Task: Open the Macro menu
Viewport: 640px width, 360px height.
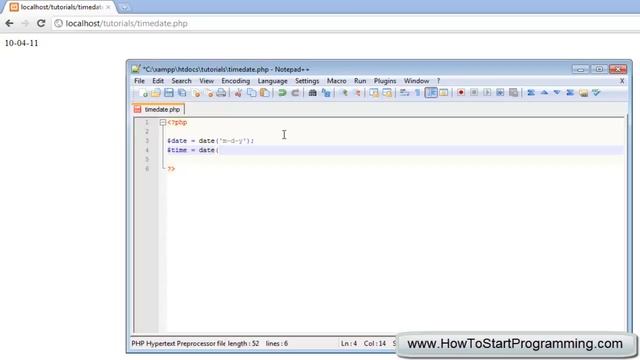Action: point(336,81)
